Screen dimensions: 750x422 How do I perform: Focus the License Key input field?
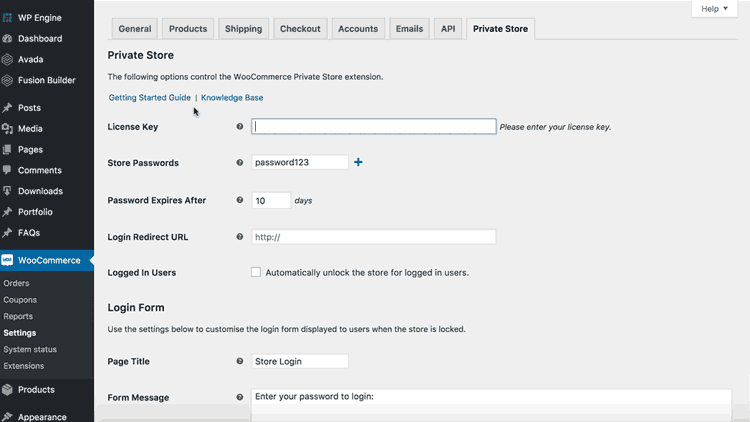point(374,126)
